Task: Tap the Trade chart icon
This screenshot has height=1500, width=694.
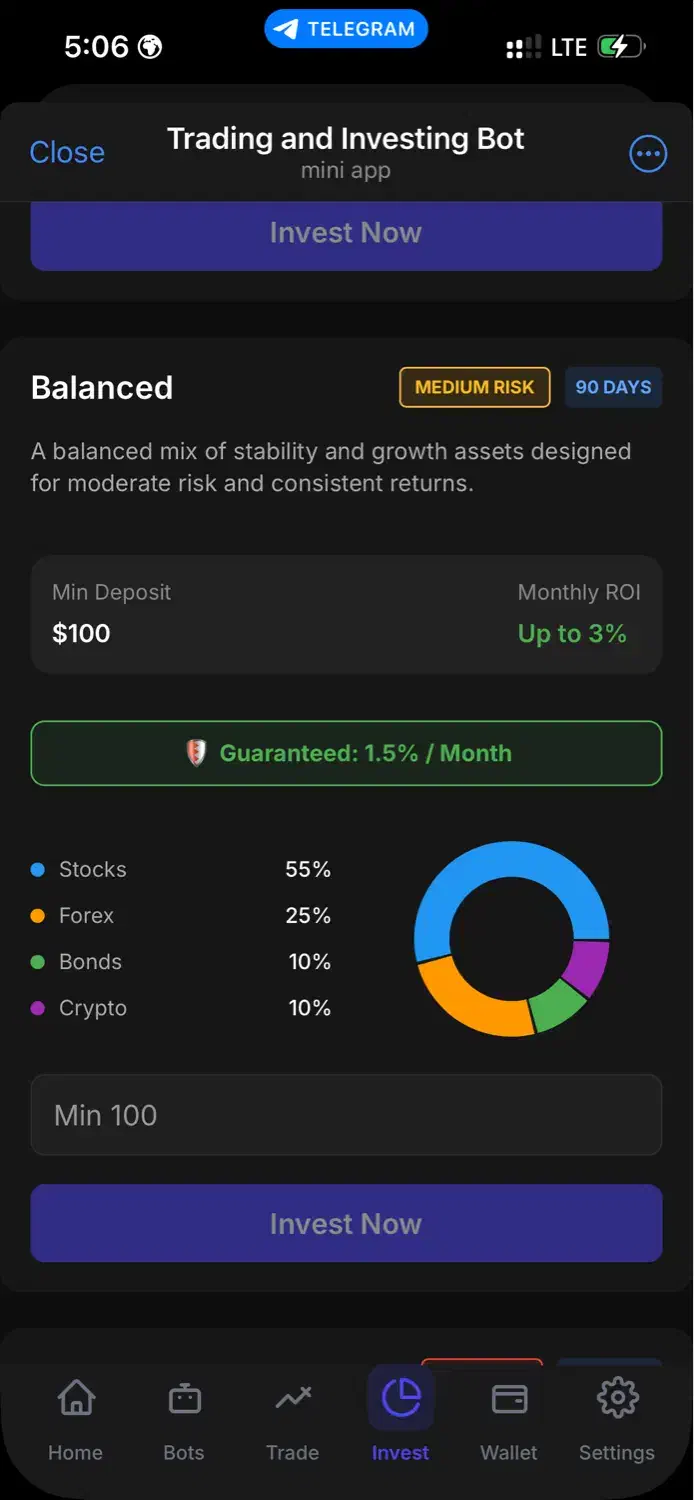Action: point(292,1398)
